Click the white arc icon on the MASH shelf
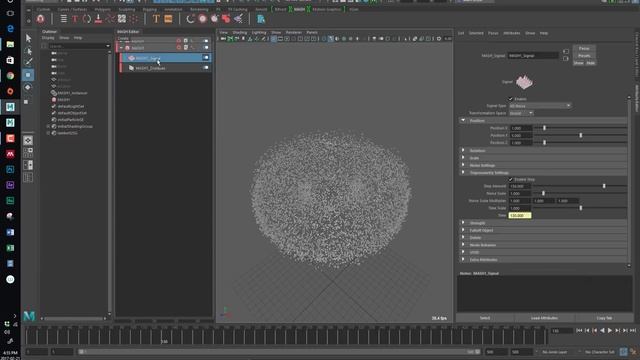 tap(190, 18)
